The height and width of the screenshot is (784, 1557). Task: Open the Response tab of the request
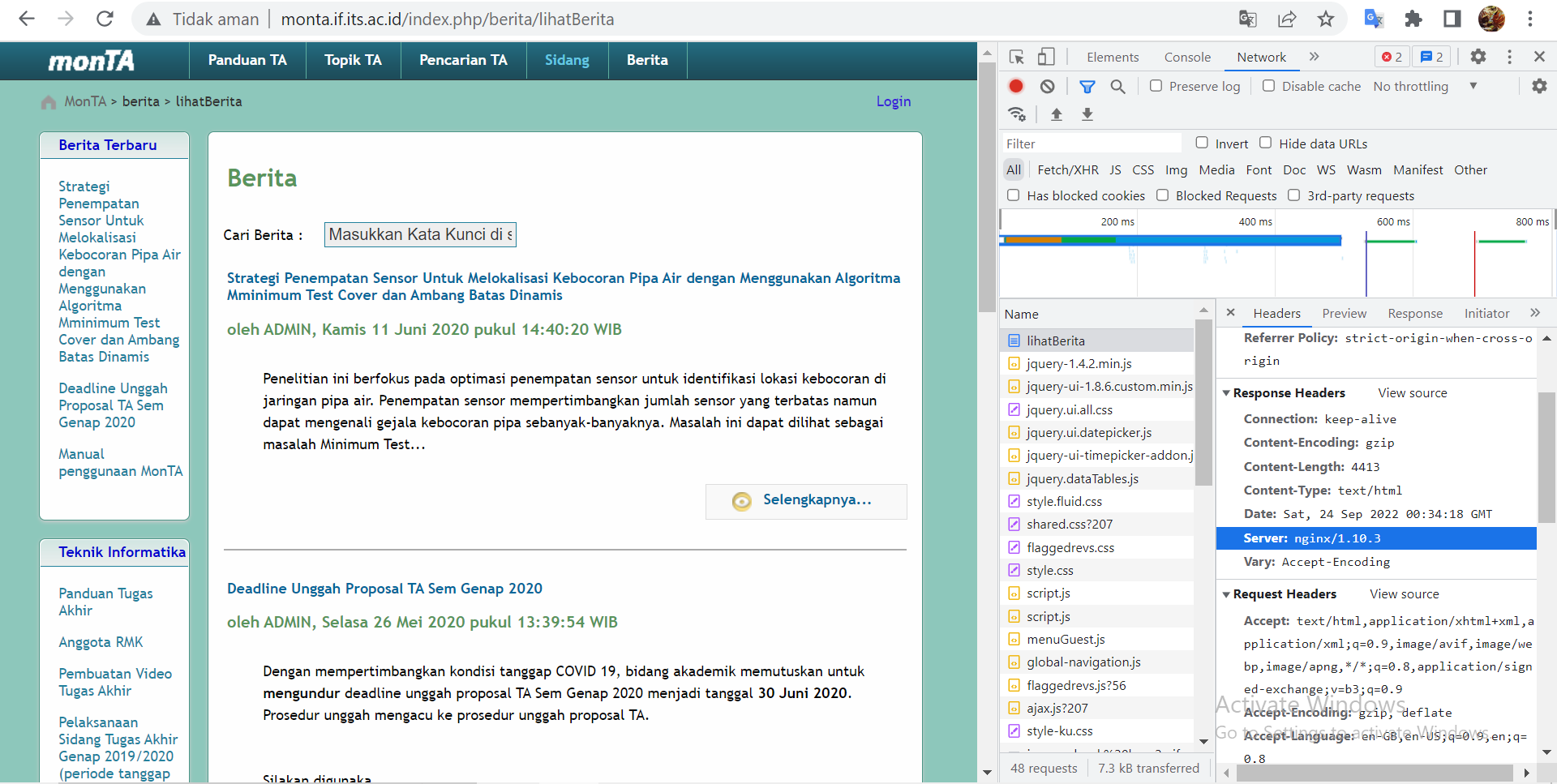pyautogui.click(x=1415, y=313)
